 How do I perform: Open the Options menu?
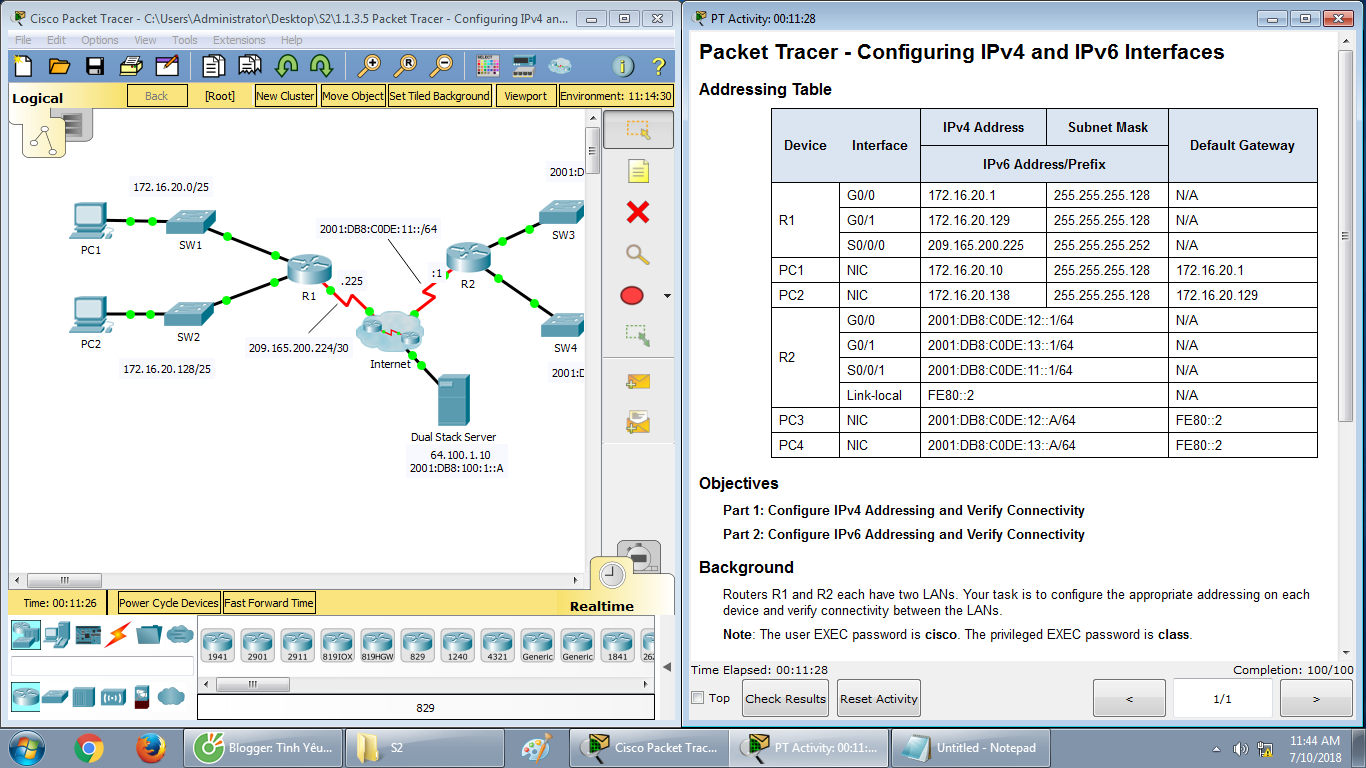[x=100, y=40]
